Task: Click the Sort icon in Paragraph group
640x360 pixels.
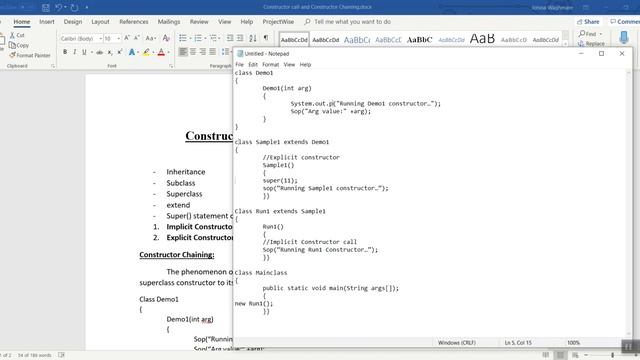Action: click(x=253, y=38)
